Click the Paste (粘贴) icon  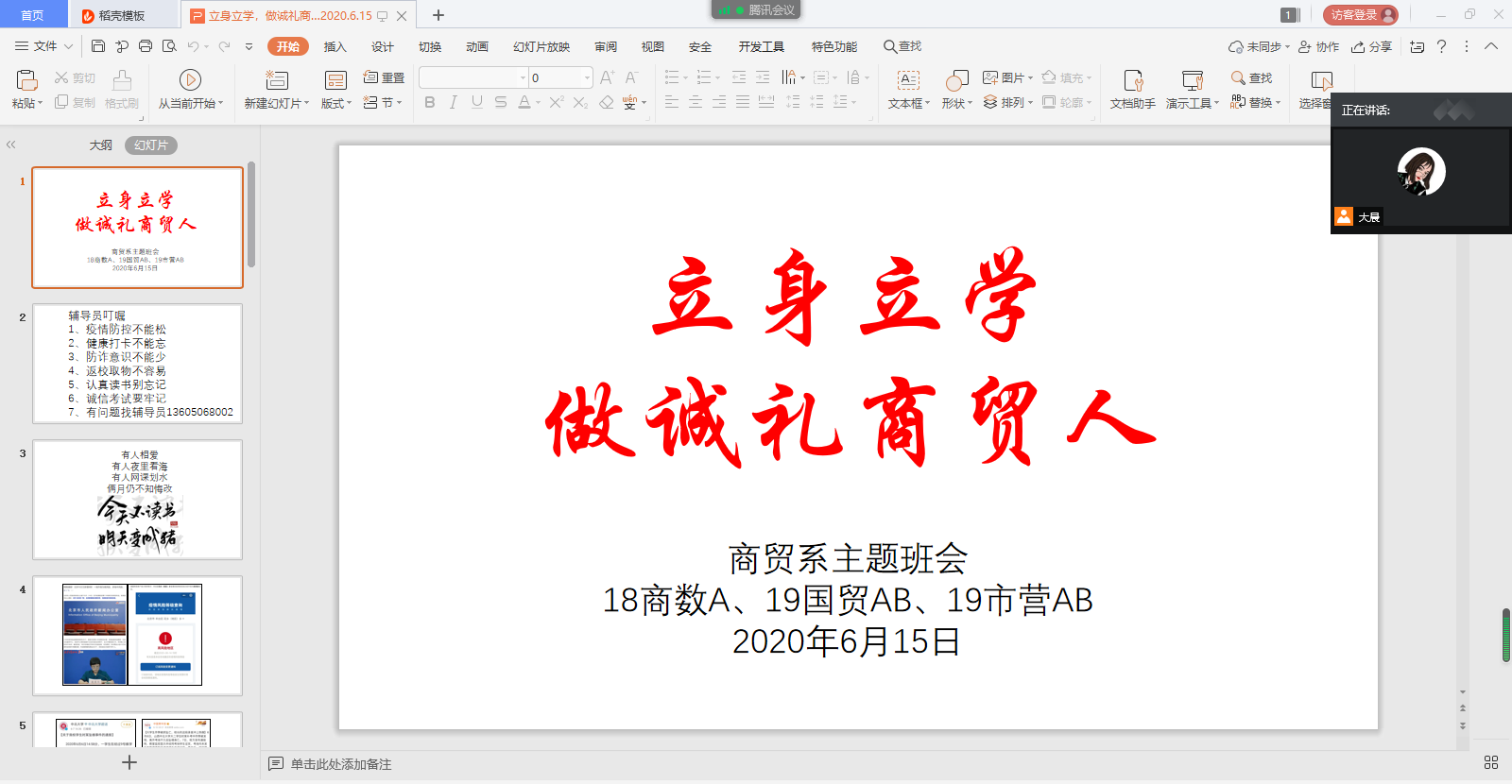coord(26,80)
